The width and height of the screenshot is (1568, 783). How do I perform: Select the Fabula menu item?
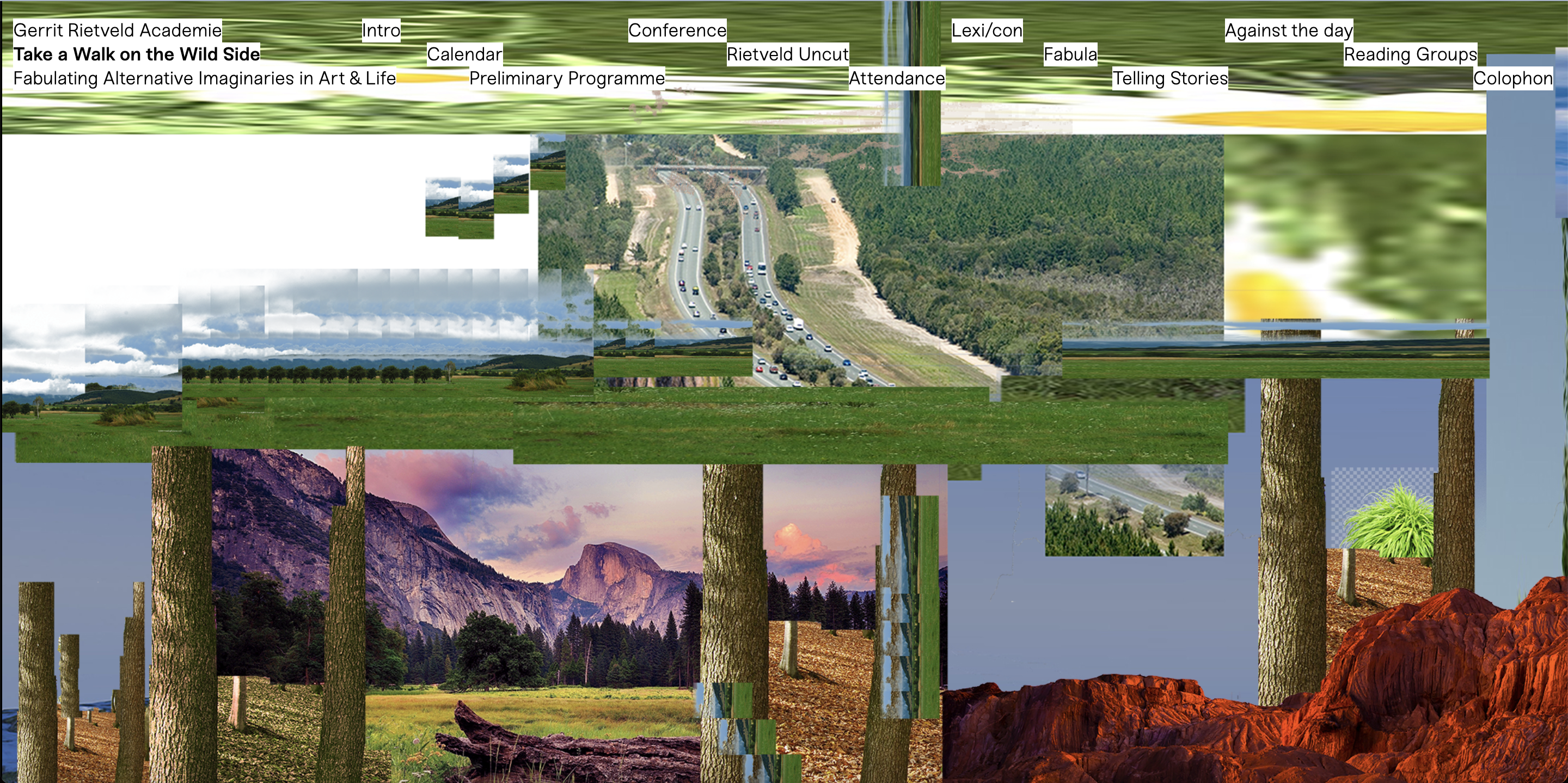[x=1070, y=54]
